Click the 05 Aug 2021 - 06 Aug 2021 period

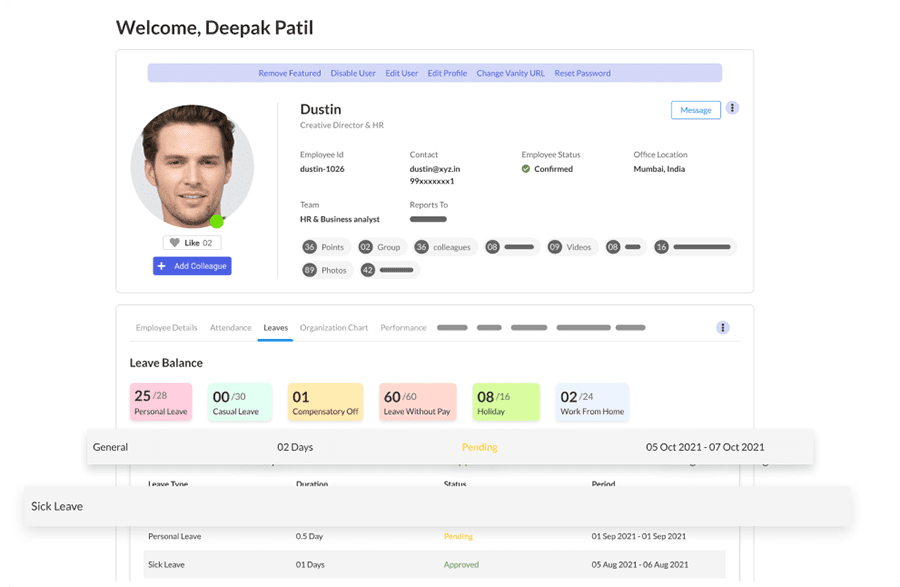point(640,565)
